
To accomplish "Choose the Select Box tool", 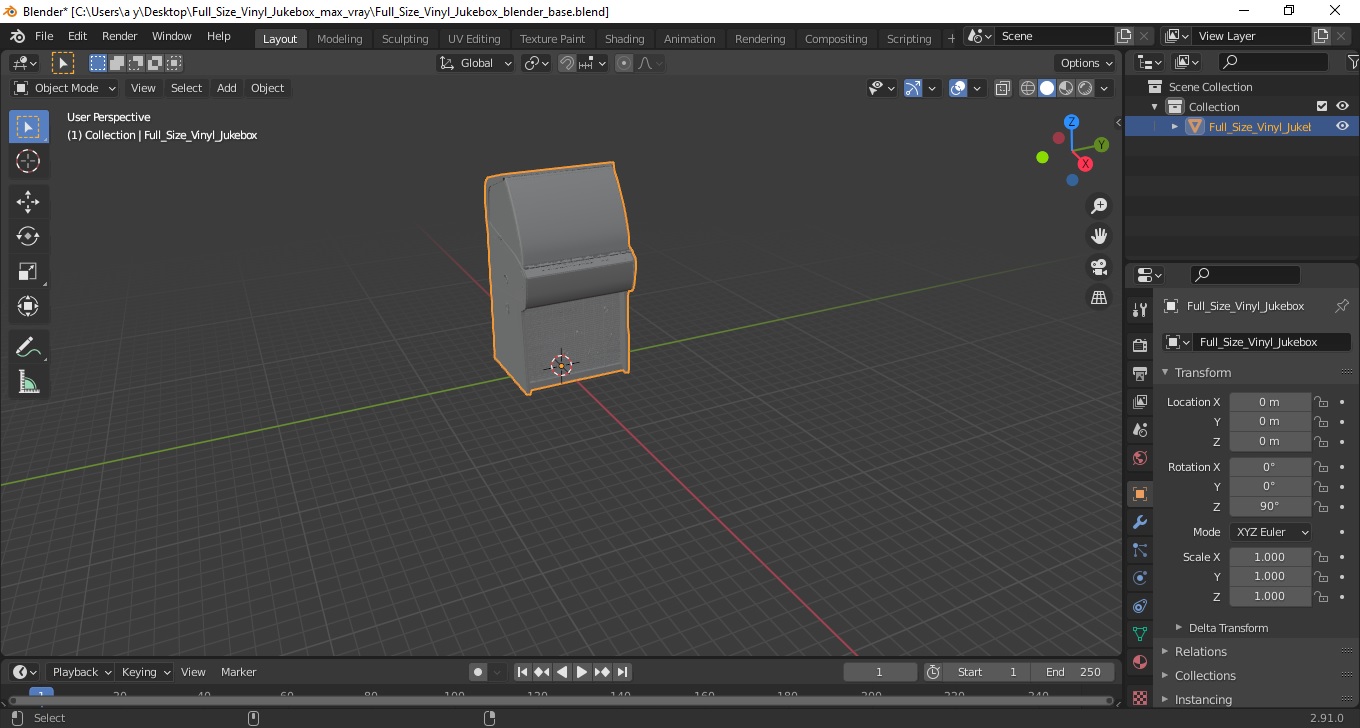I will [28, 127].
